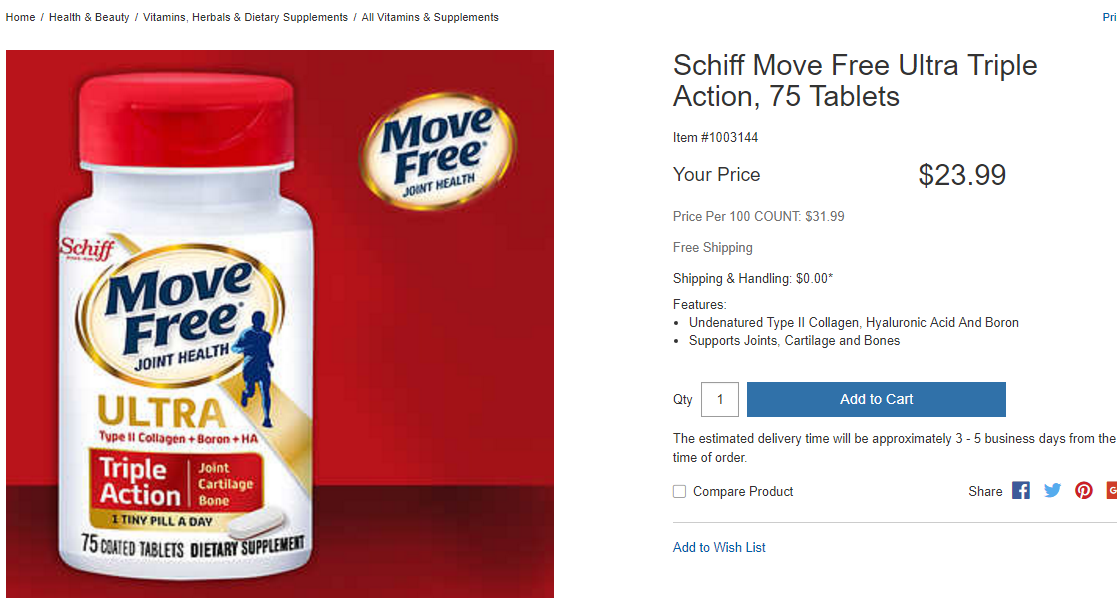Click the Google Plus share icon
The image size is (1117, 605).
1111,491
